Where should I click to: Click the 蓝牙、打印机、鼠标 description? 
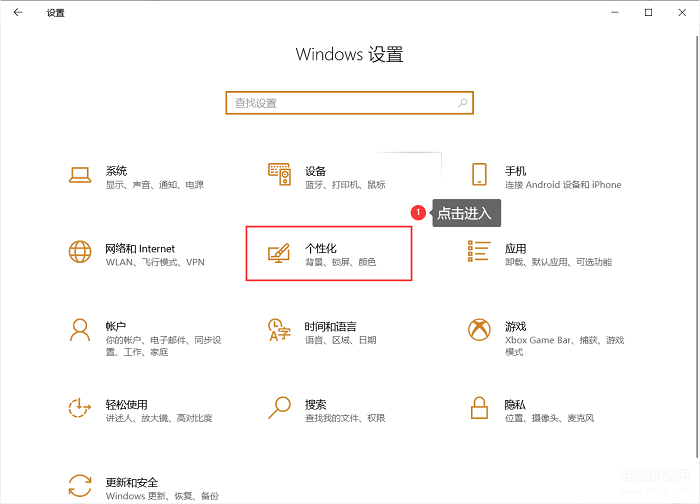345,184
